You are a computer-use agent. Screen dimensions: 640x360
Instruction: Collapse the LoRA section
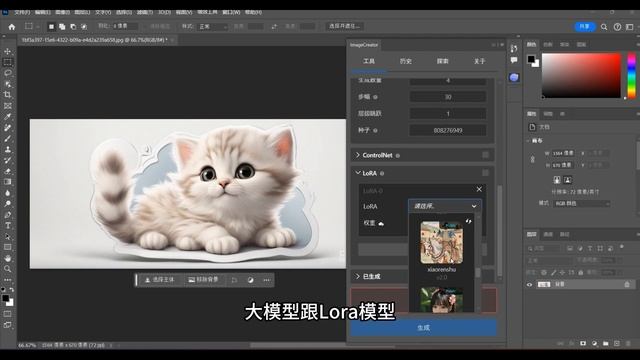coord(358,173)
